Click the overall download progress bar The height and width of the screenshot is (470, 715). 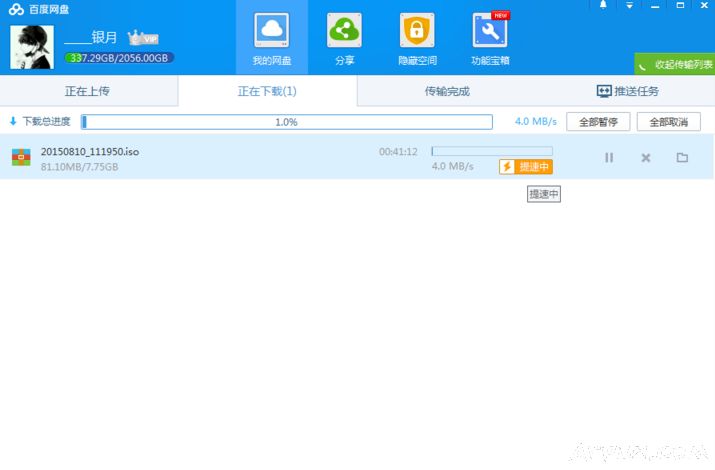tap(287, 122)
